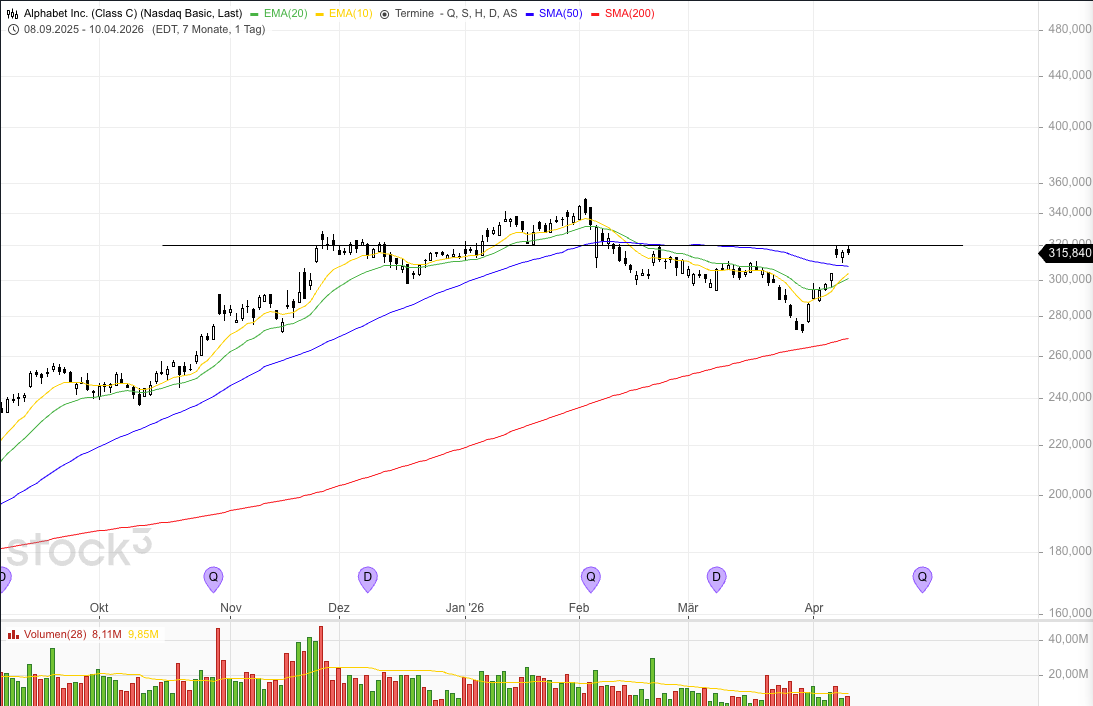Viewport: 1093px width, 706px height.
Task: Click the Mär month label on time axis
Action: tap(688, 608)
